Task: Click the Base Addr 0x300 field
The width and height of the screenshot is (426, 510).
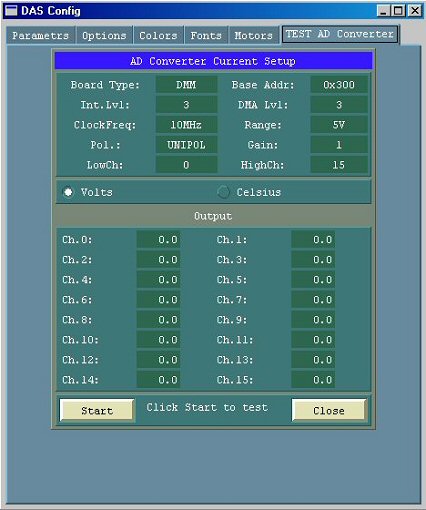Action: [339, 85]
